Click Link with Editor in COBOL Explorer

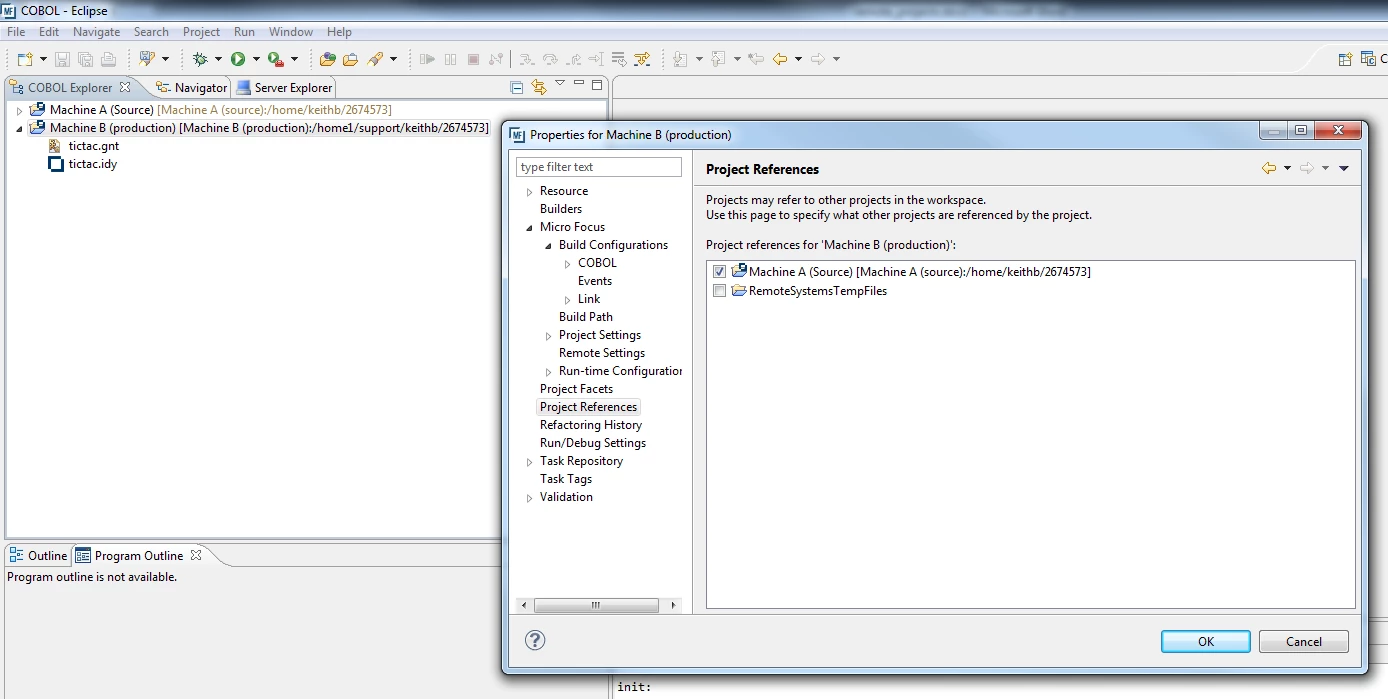click(x=539, y=87)
